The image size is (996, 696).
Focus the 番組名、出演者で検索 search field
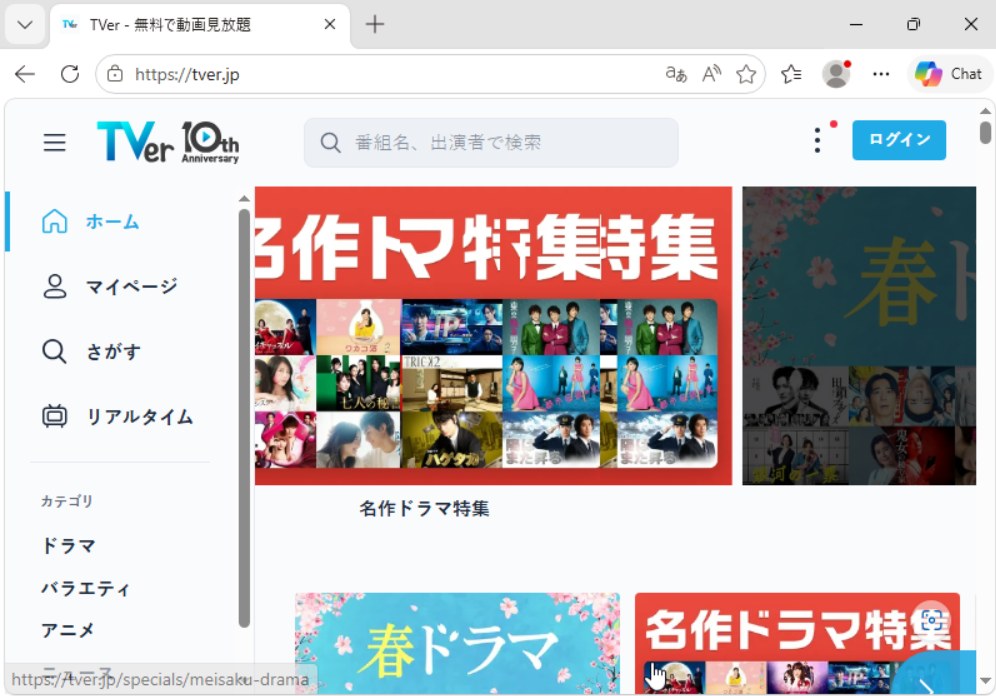click(x=491, y=142)
